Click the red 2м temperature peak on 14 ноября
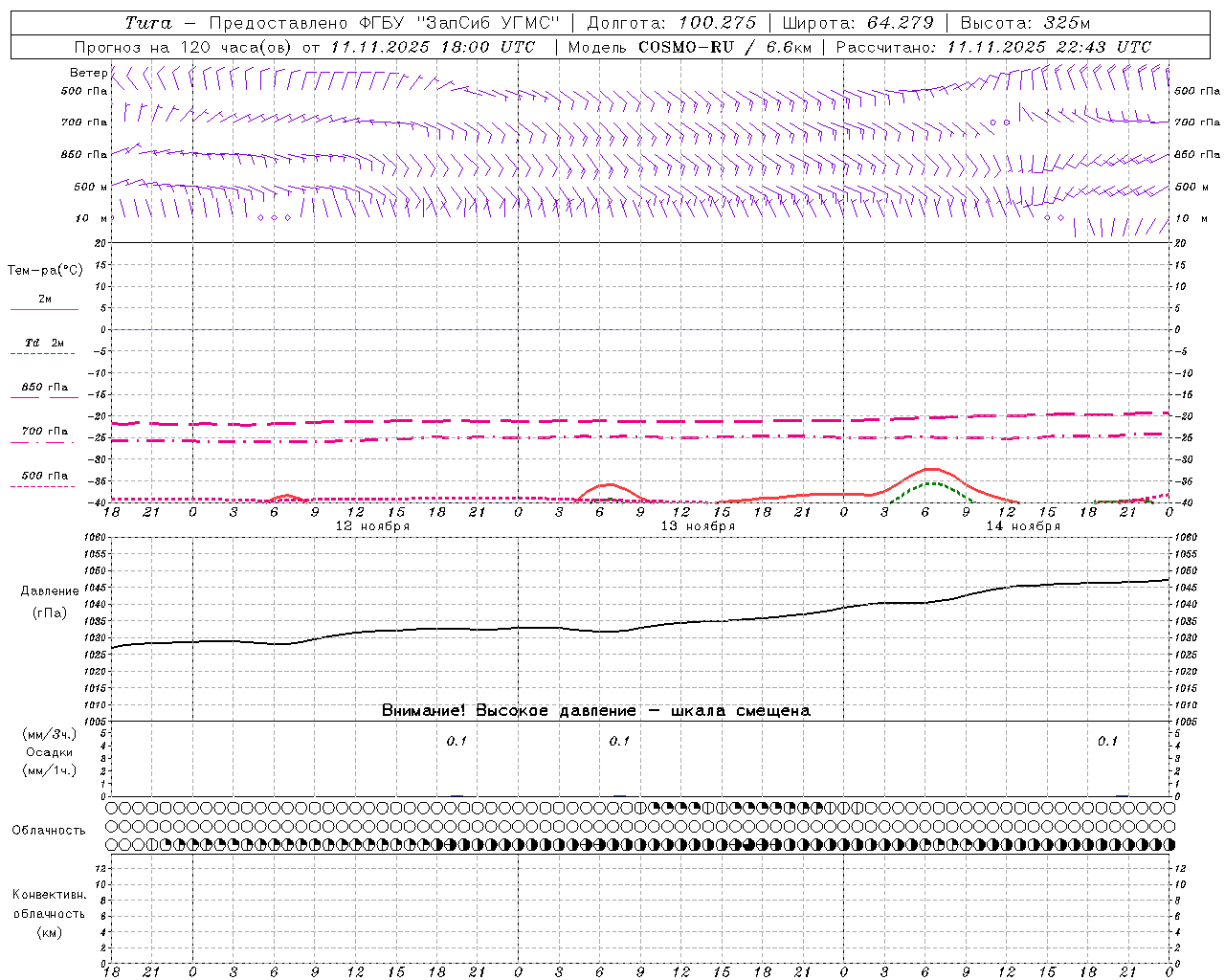Viewport: 1225px width, 980px height. pos(931,469)
